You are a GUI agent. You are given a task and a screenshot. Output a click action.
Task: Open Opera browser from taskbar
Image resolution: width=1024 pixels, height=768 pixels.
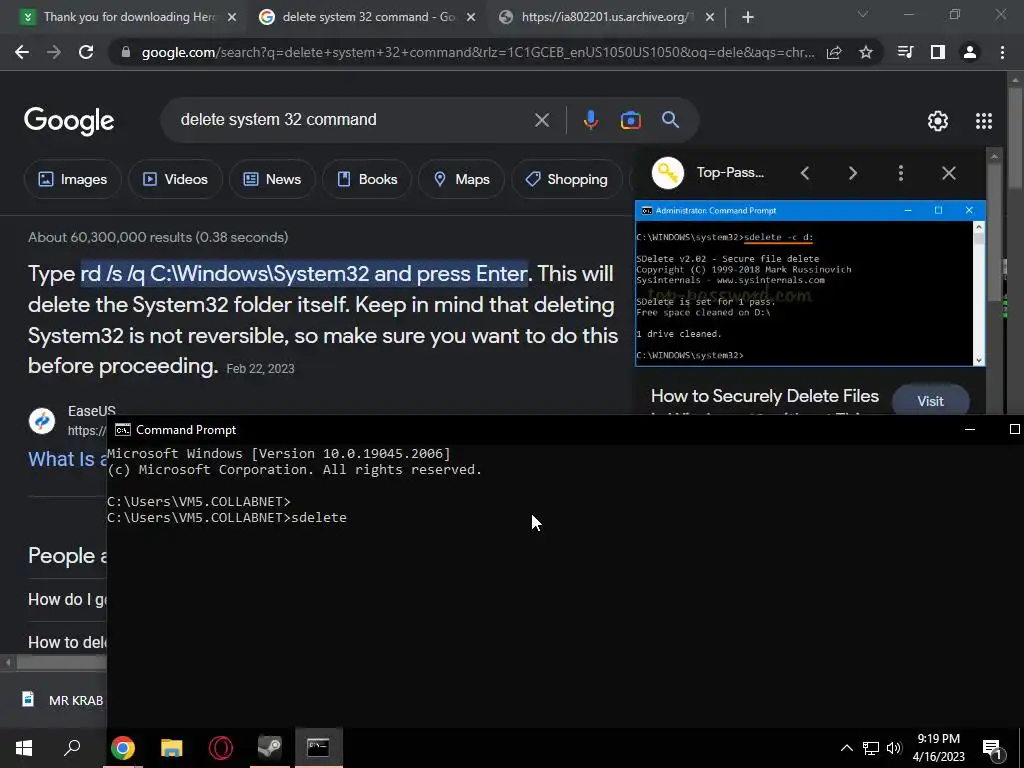pos(221,748)
